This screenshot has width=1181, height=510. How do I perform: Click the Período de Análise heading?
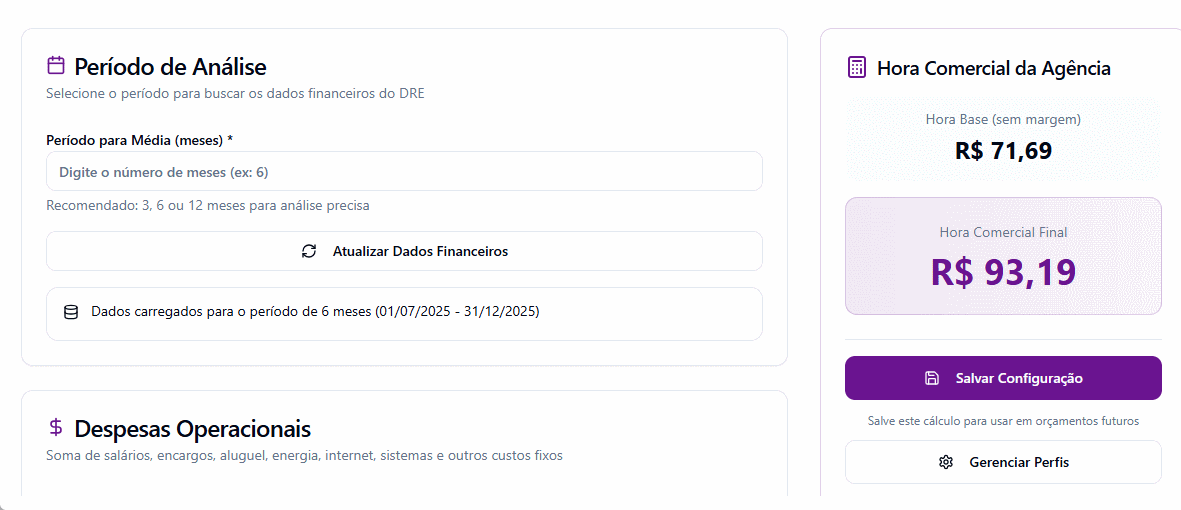click(170, 67)
